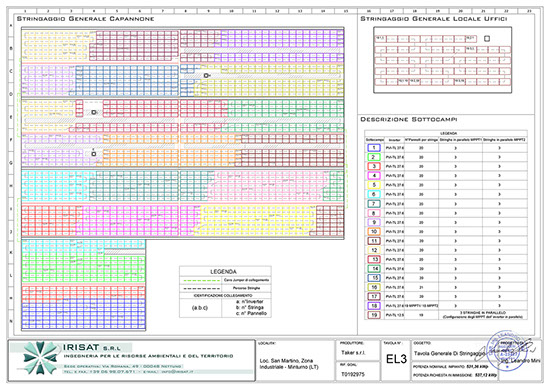Click the Stringaggio Generale Capannone title
The image size is (550, 389).
85,19
